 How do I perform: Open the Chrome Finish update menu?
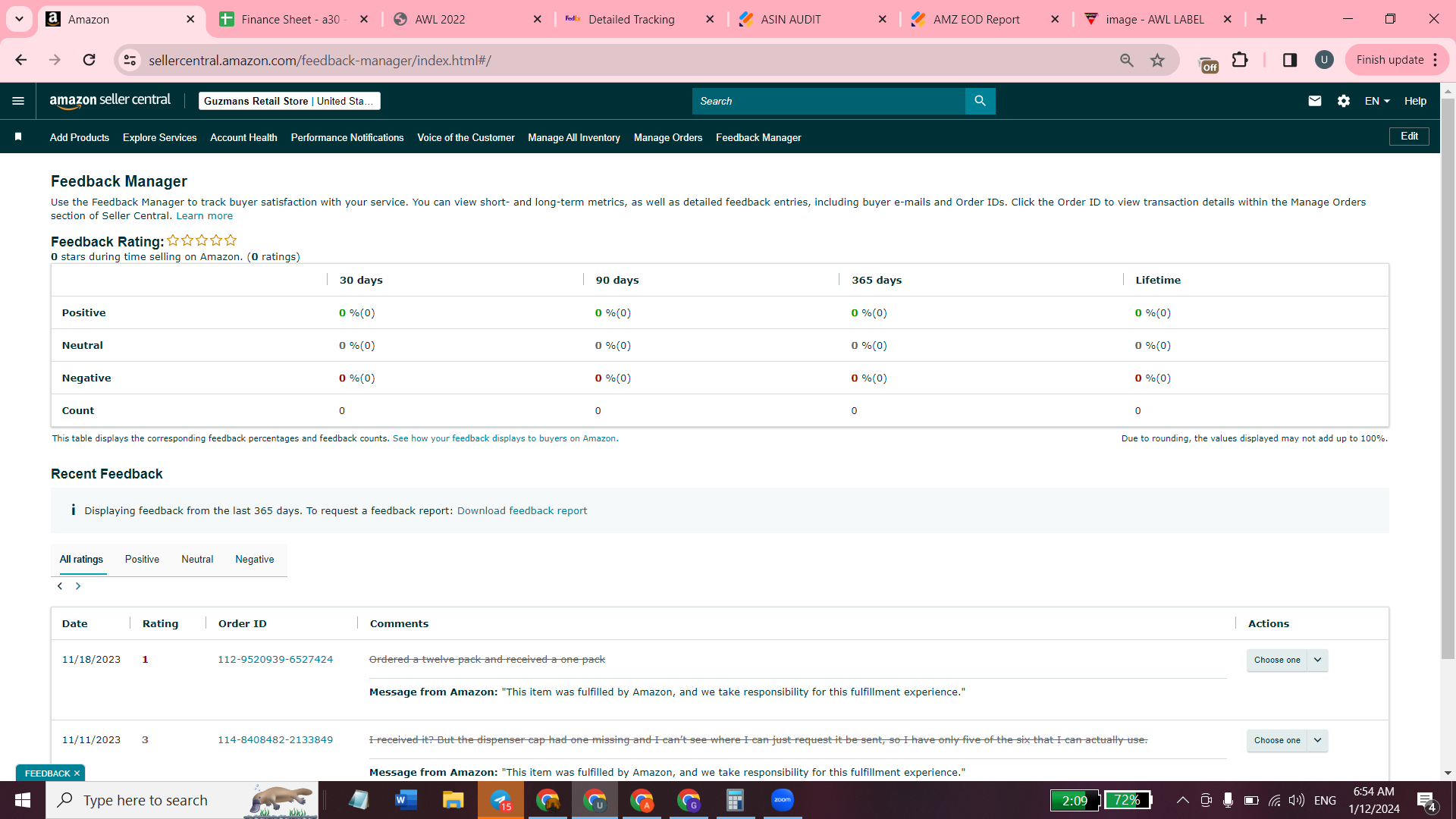[1397, 60]
